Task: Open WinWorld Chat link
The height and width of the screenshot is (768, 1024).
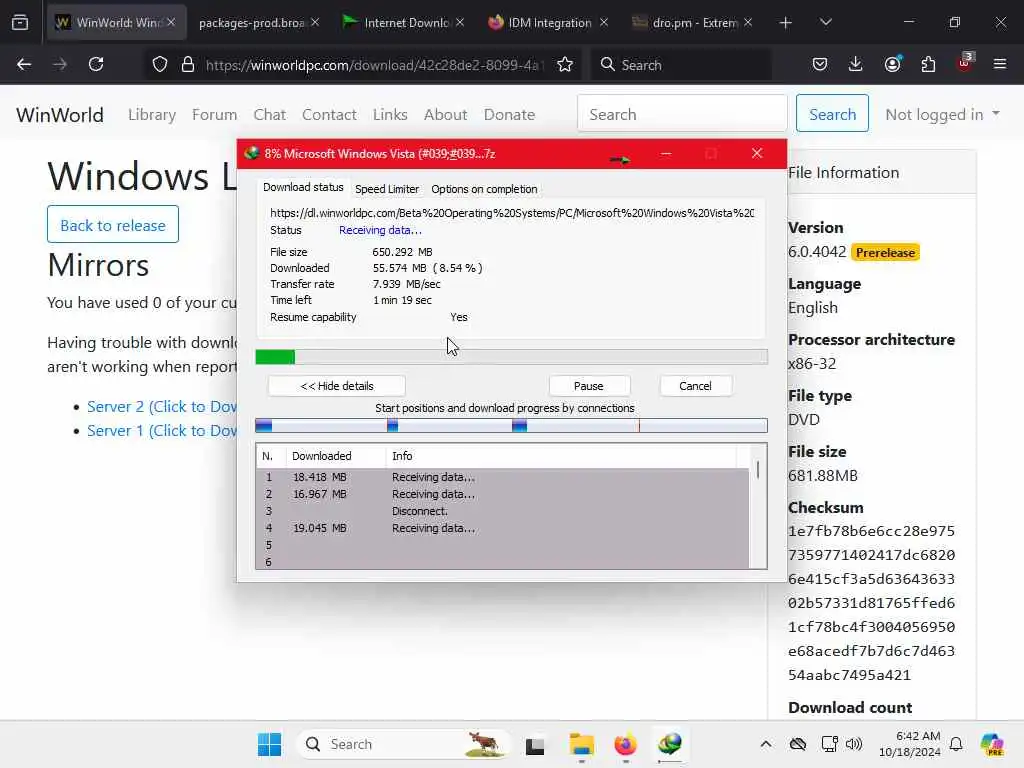Action: pos(270,114)
